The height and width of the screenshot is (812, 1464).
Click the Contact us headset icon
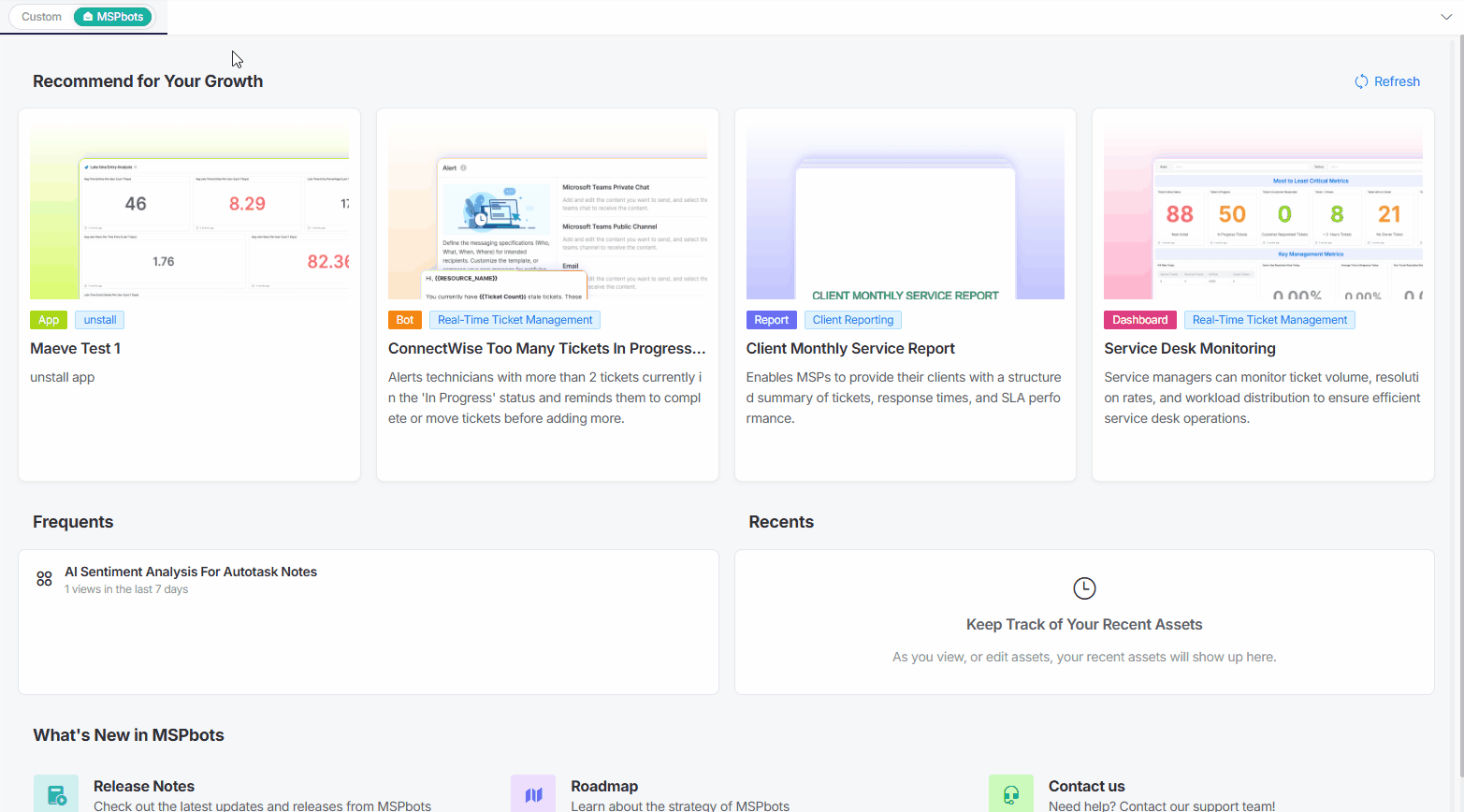[1011, 792]
